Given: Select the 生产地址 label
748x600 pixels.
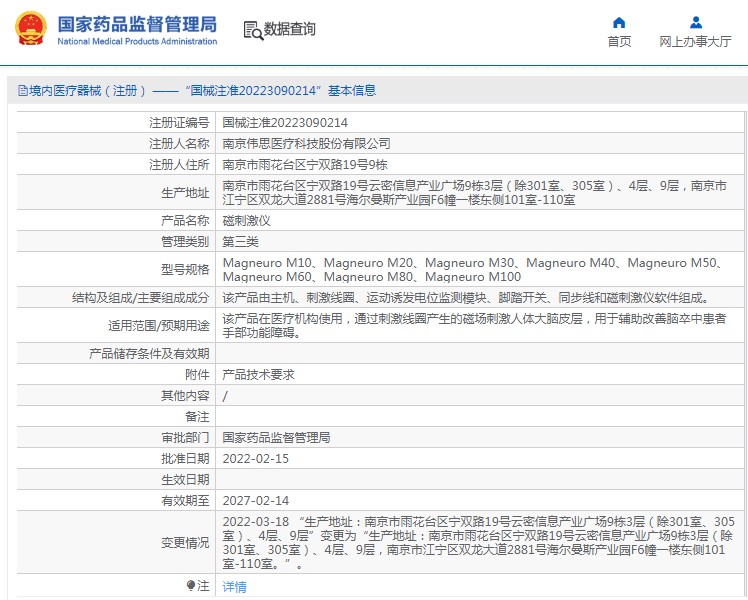Looking at the screenshot, I should pos(185,193).
